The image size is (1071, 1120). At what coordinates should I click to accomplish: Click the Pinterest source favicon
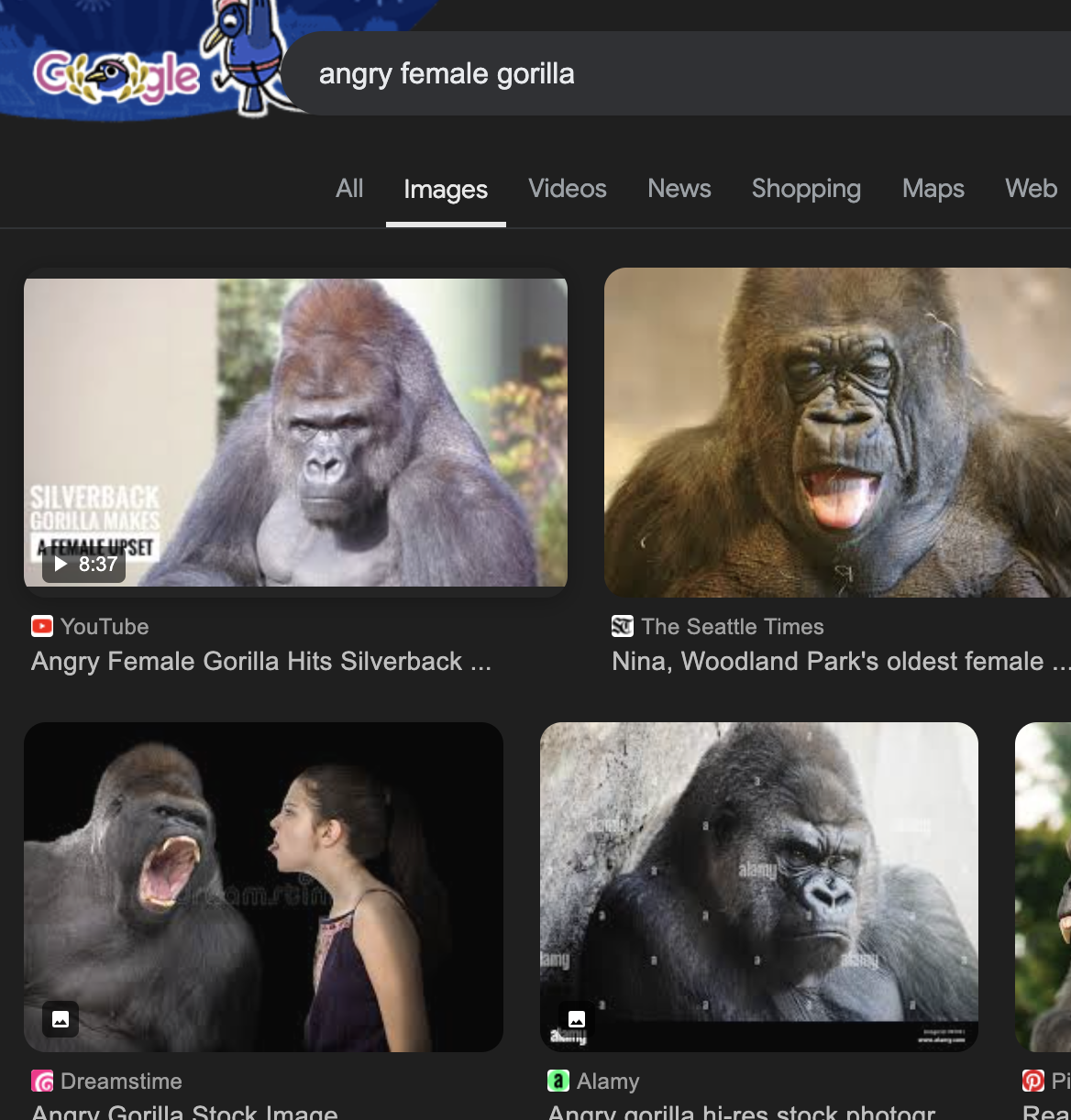[1033, 1082]
